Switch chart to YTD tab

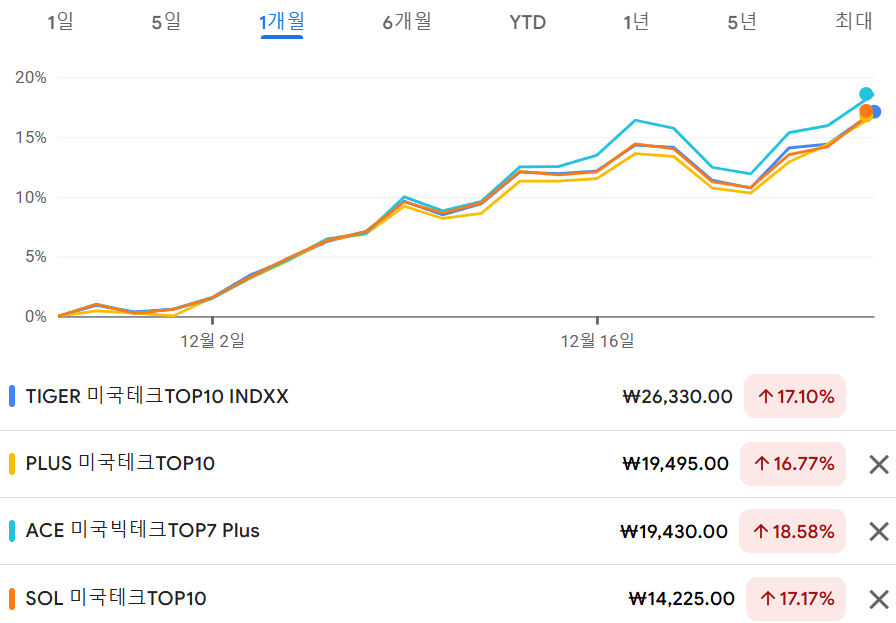(527, 22)
